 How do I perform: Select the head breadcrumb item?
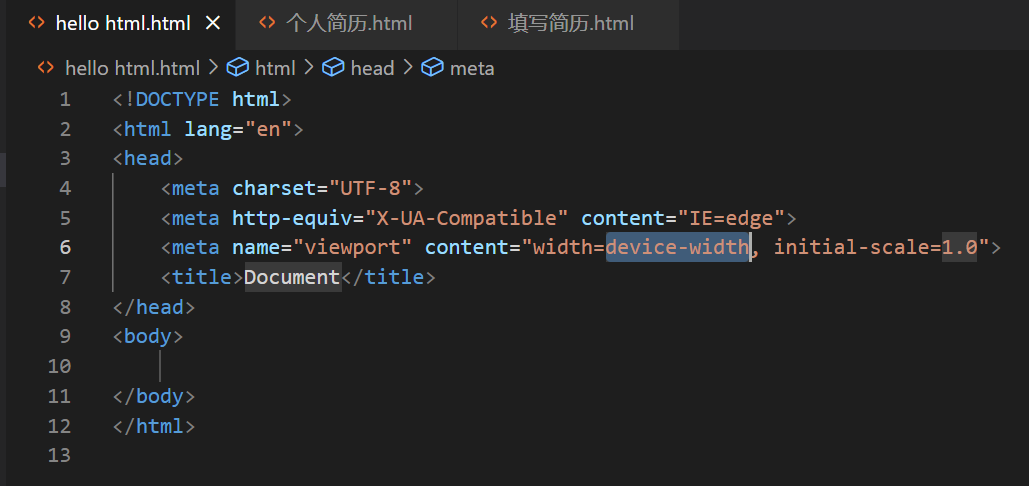coord(372,68)
